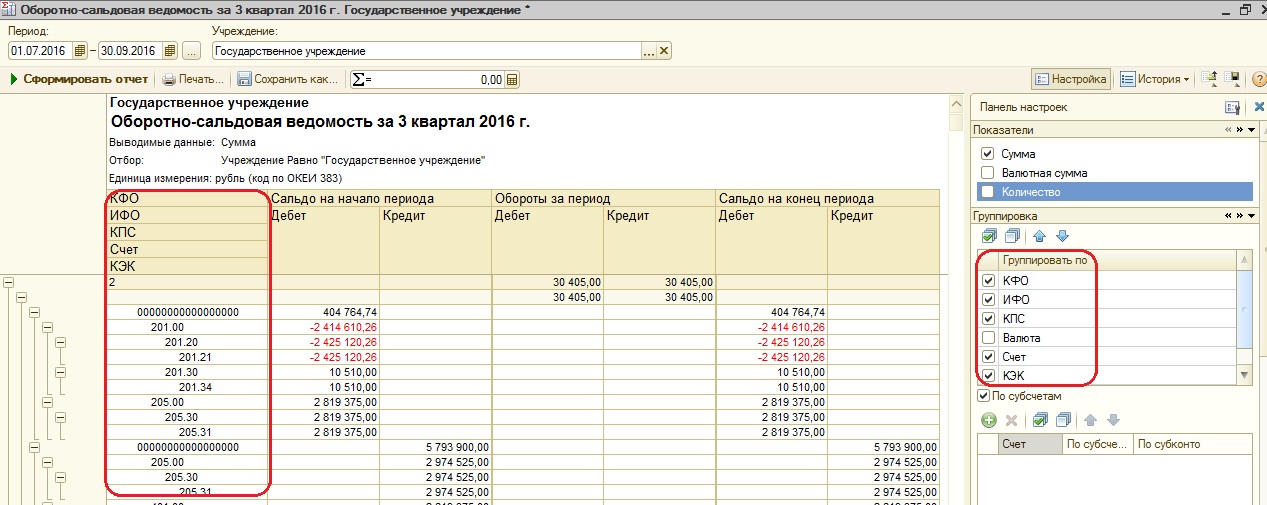This screenshot has width=1267, height=505.
Task: Open the История dropdown
Action: pyautogui.click(x=1154, y=79)
